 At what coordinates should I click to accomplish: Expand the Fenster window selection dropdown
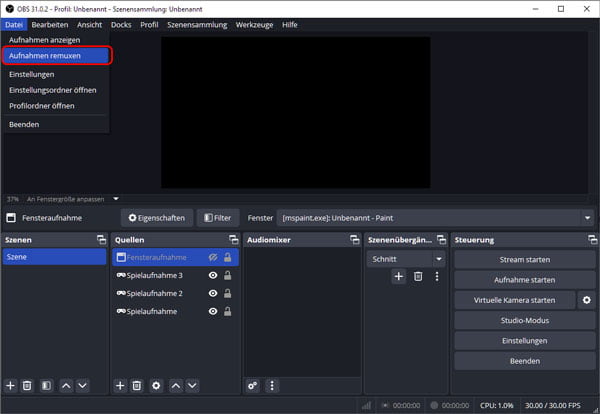point(587,218)
